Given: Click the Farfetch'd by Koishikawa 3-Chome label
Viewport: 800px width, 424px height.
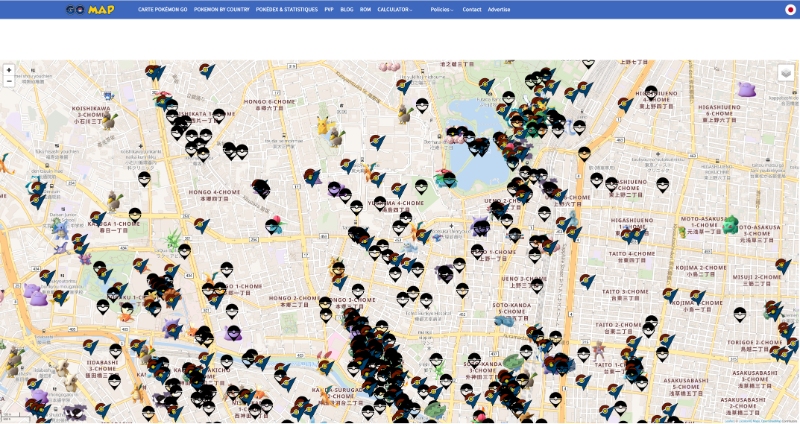Looking at the screenshot, I should pos(109,121).
